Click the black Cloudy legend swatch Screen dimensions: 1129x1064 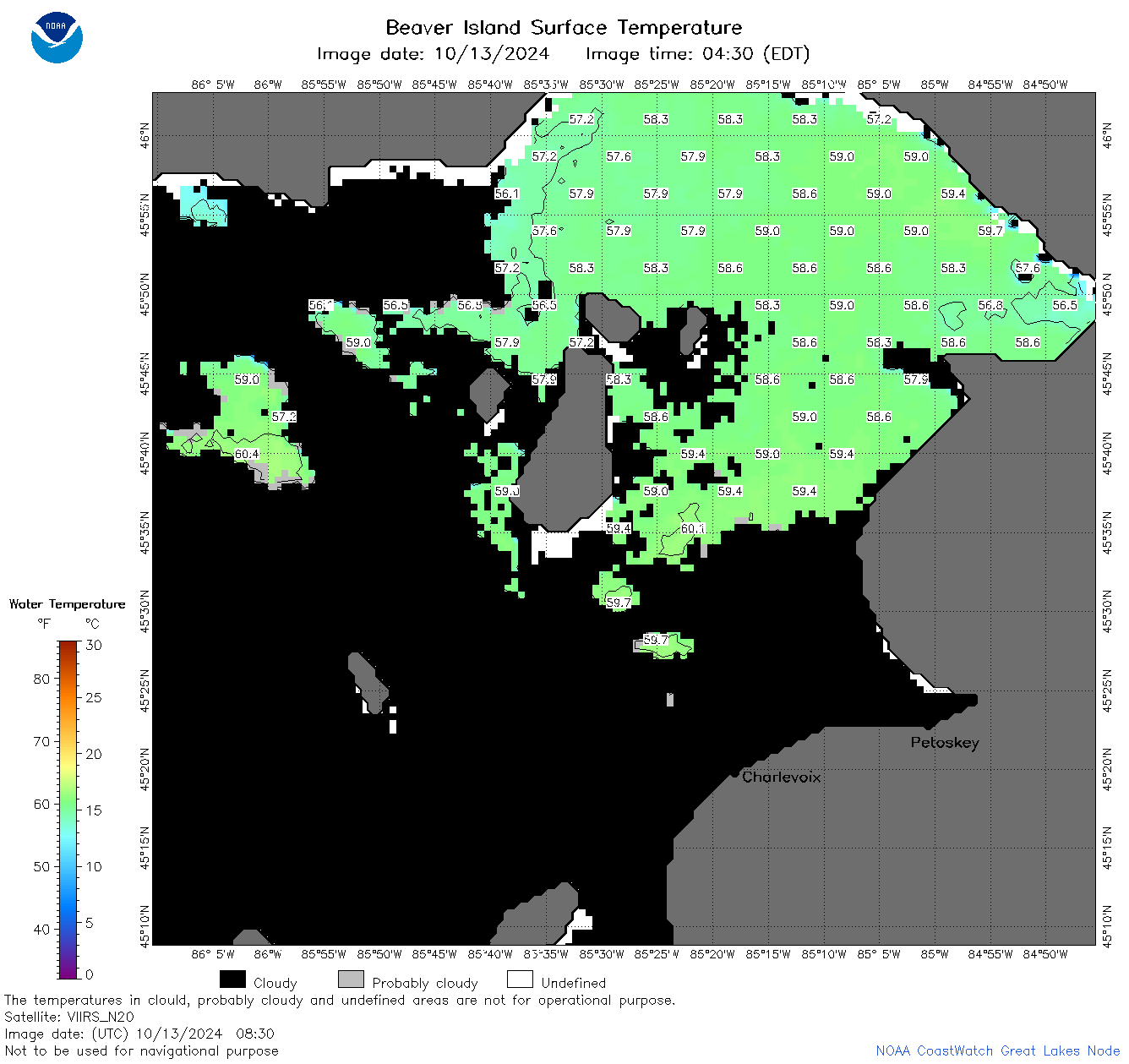[232, 979]
